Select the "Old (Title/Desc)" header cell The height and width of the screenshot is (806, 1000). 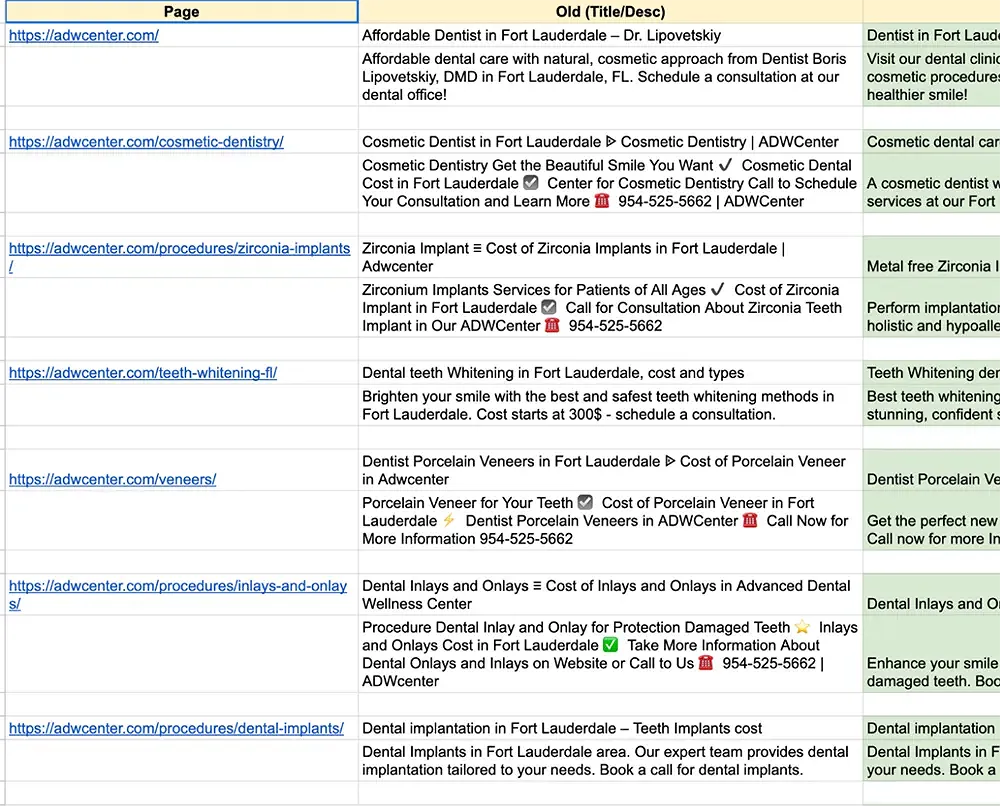click(x=610, y=12)
